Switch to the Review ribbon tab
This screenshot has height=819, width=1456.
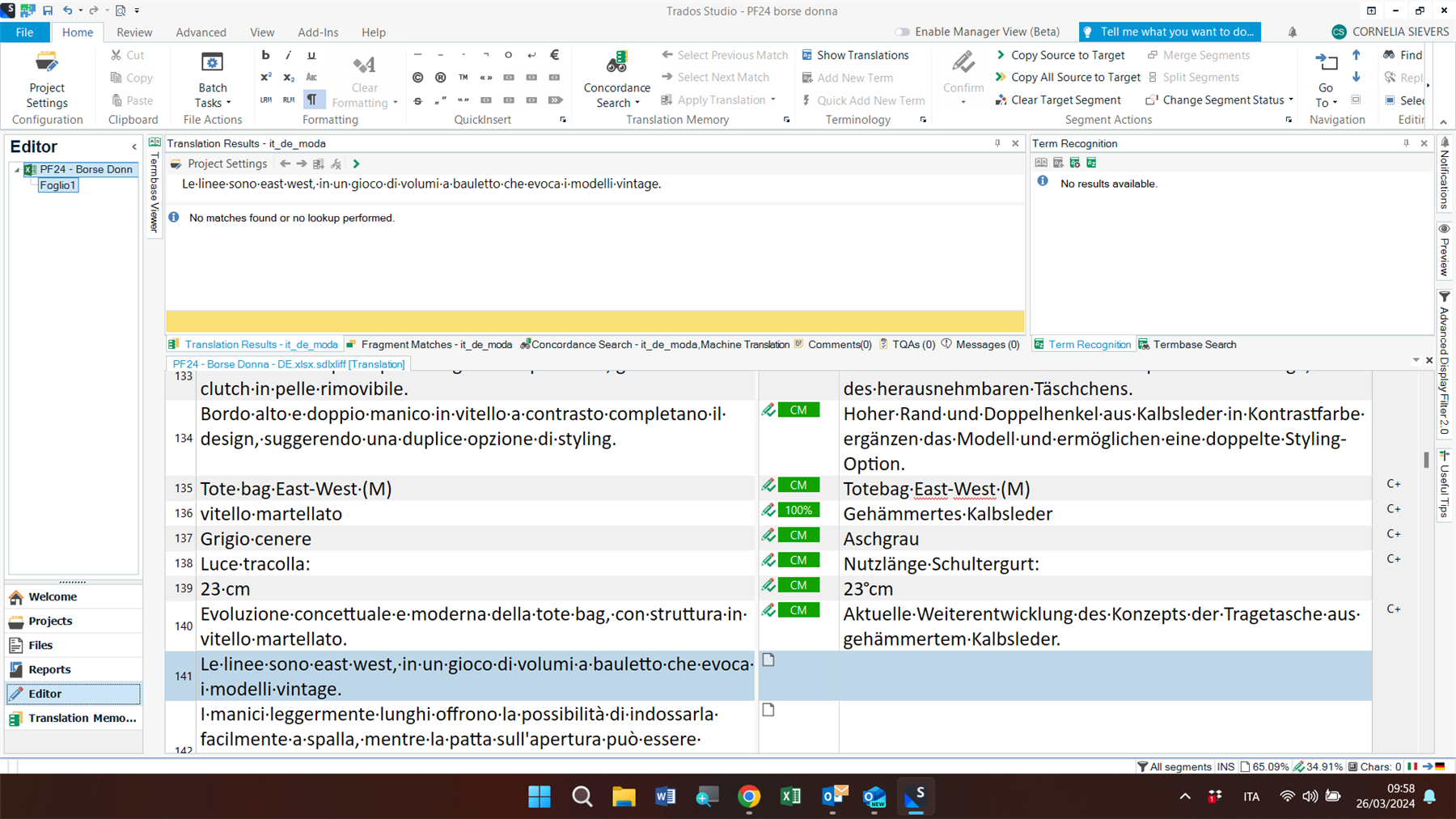[134, 32]
